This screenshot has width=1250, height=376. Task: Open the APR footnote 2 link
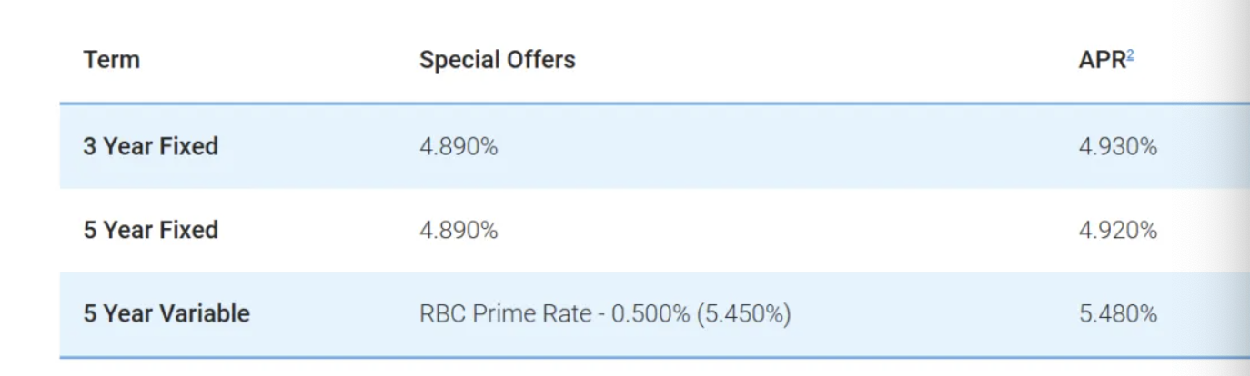[x=1130, y=54]
